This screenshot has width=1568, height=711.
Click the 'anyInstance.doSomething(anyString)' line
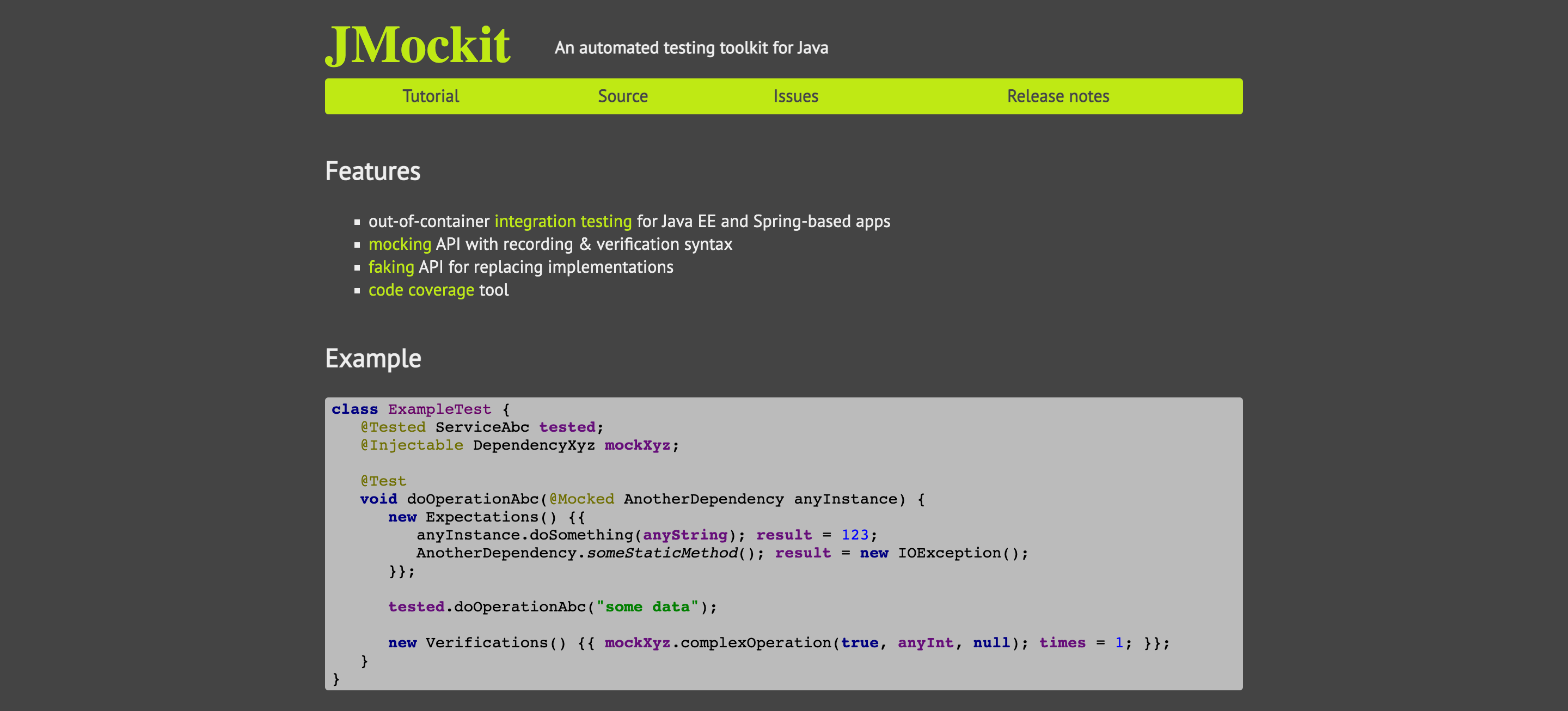[x=647, y=535]
